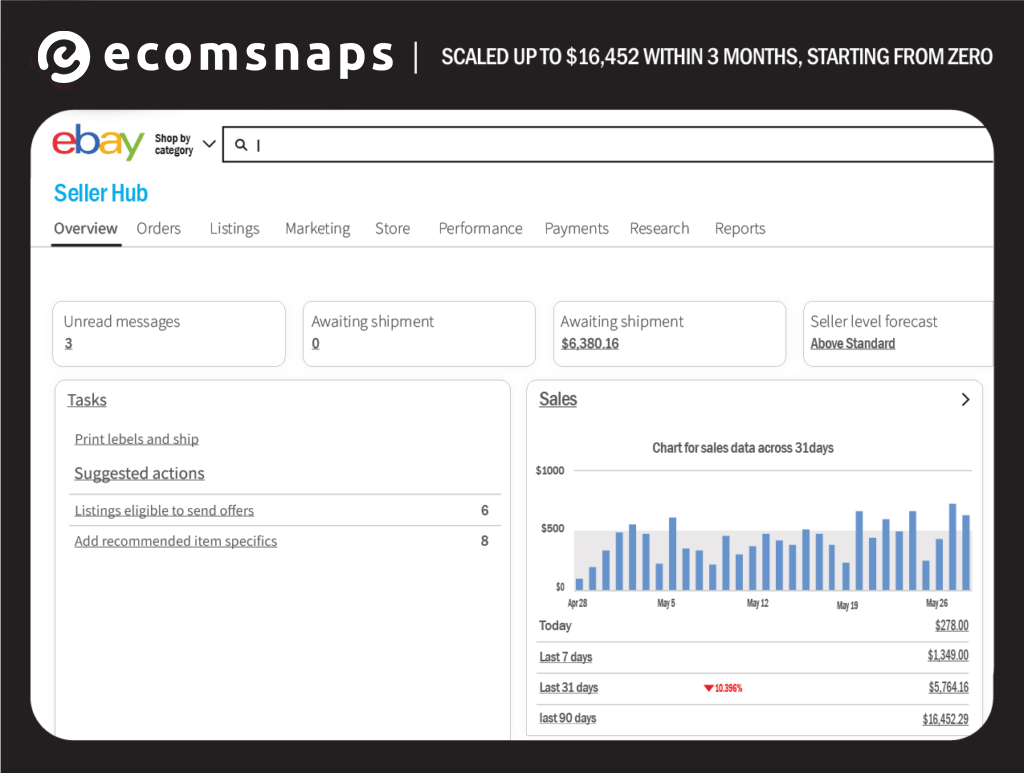The image size is (1024, 773).
Task: Click the Unread messages card label
Action: click(x=121, y=322)
